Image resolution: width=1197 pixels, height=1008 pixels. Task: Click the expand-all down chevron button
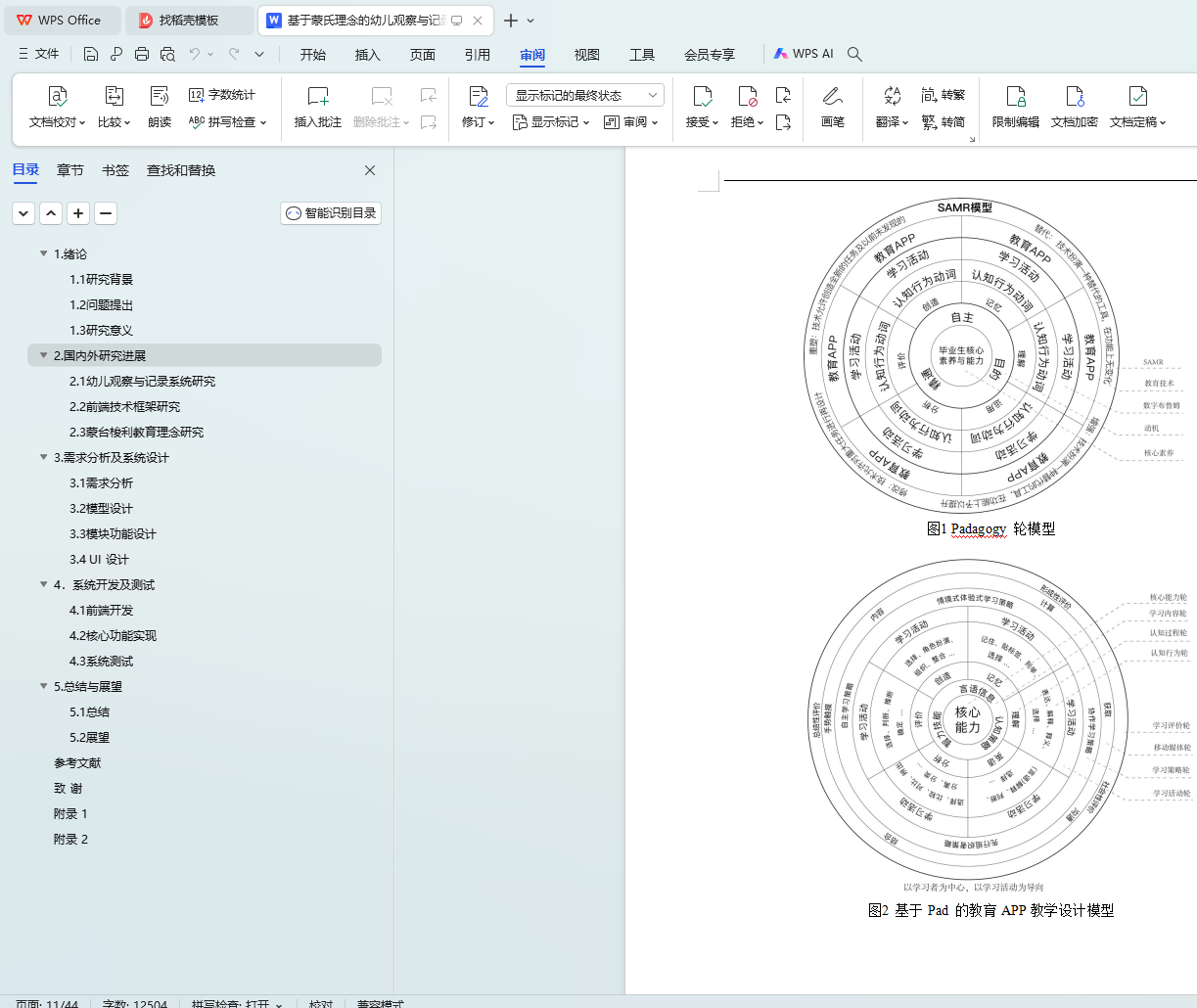point(24,213)
